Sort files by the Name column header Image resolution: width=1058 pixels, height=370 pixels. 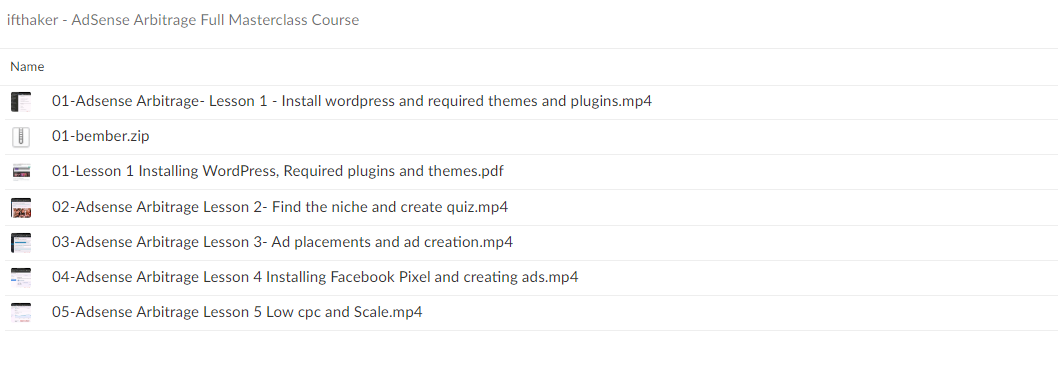click(x=27, y=66)
